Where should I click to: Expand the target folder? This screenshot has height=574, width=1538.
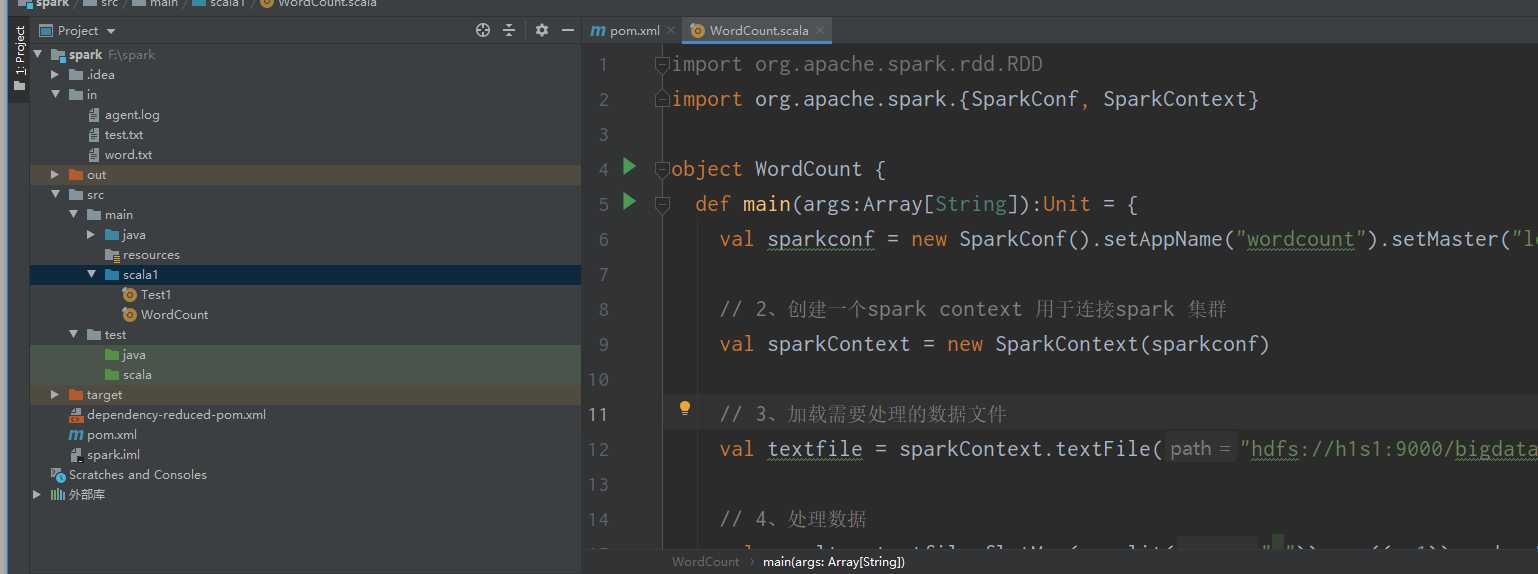coord(56,395)
